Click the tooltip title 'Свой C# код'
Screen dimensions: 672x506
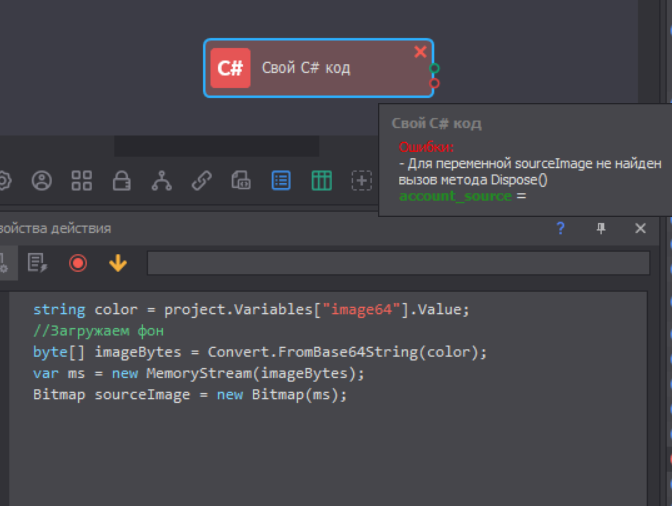436,123
